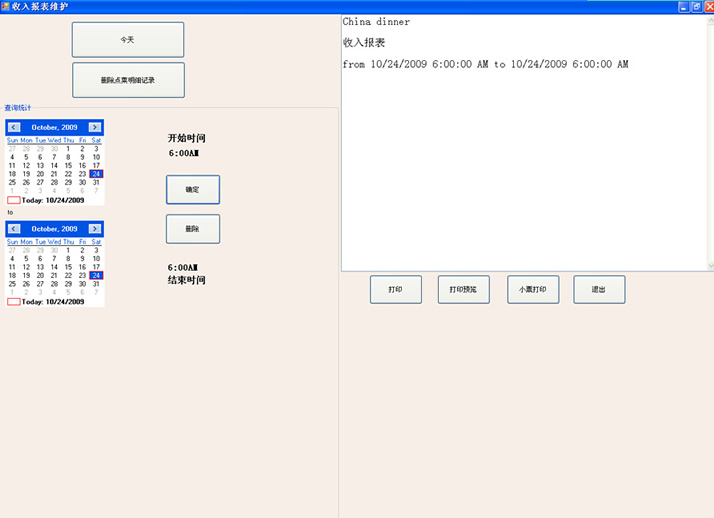
Task: Click previous month arrow in end calendar
Action: pyautogui.click(x=14, y=229)
